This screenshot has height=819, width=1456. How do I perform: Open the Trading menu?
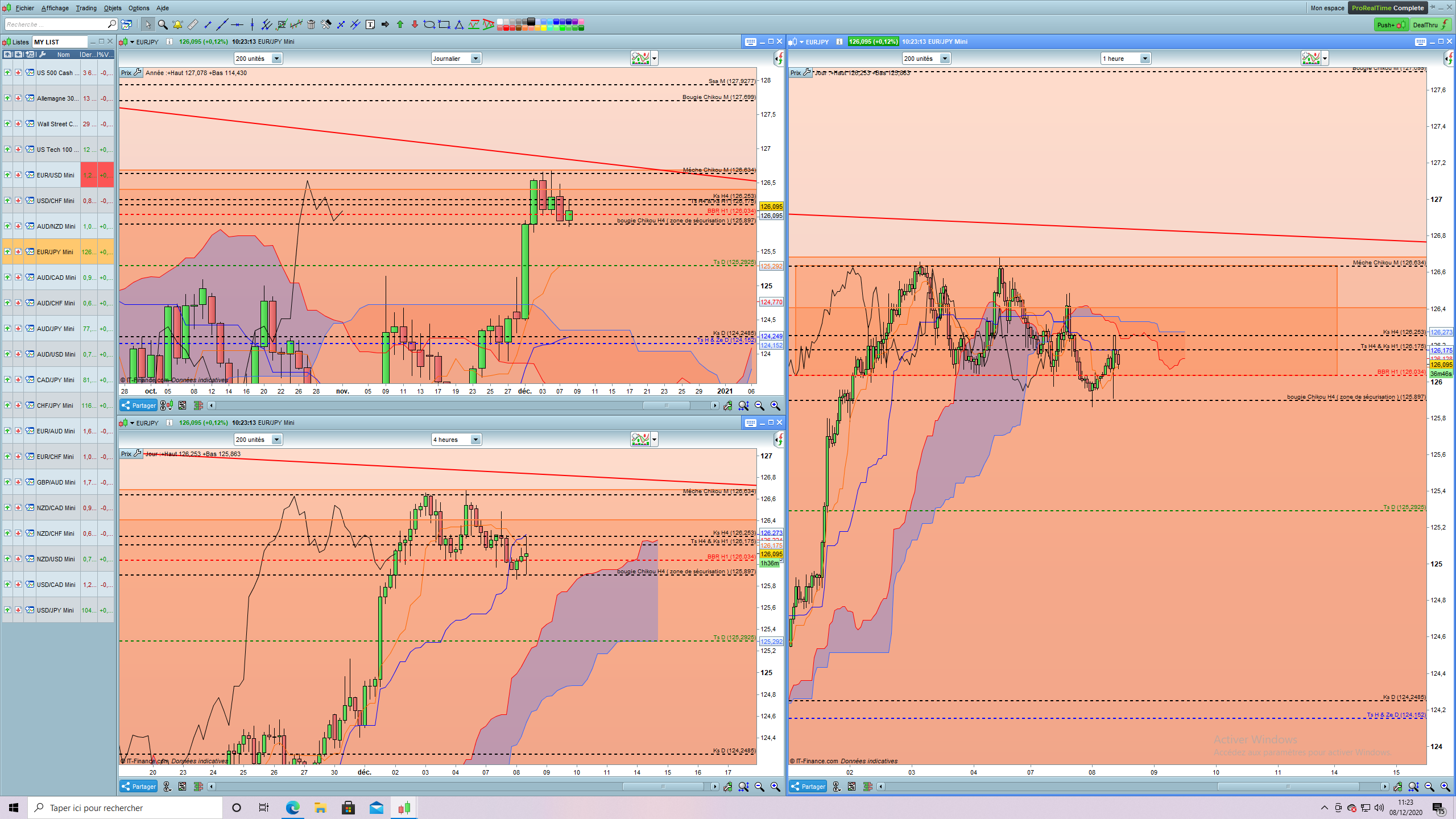pos(86,8)
